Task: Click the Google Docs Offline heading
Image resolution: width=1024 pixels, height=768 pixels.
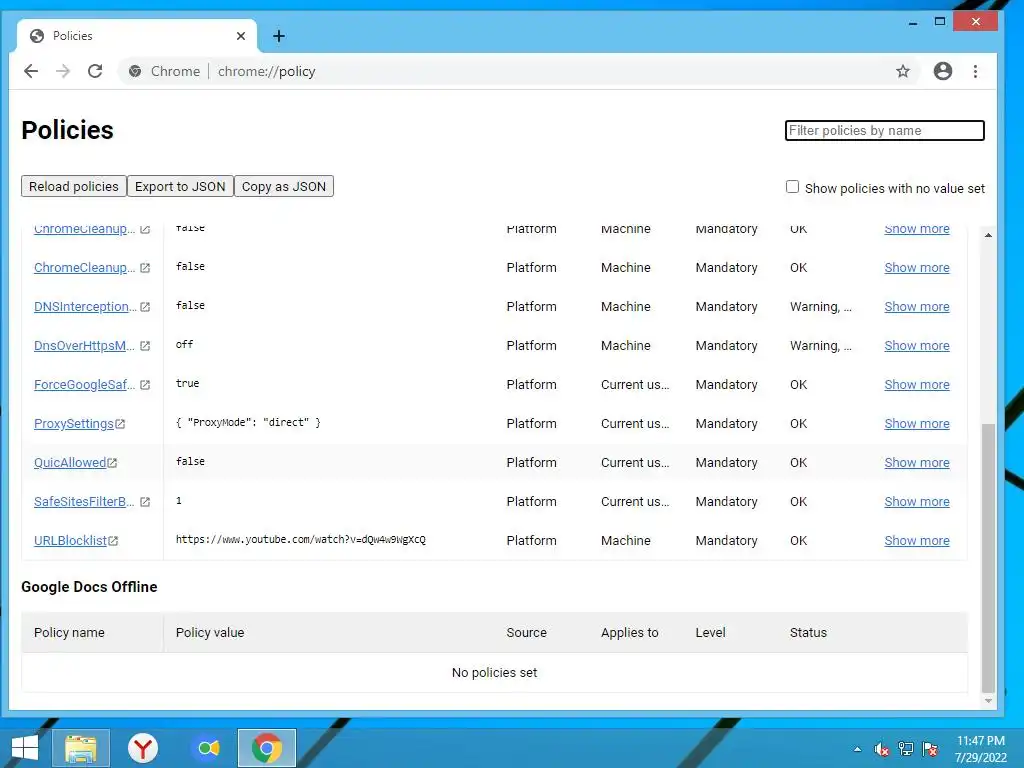Action: (x=89, y=587)
